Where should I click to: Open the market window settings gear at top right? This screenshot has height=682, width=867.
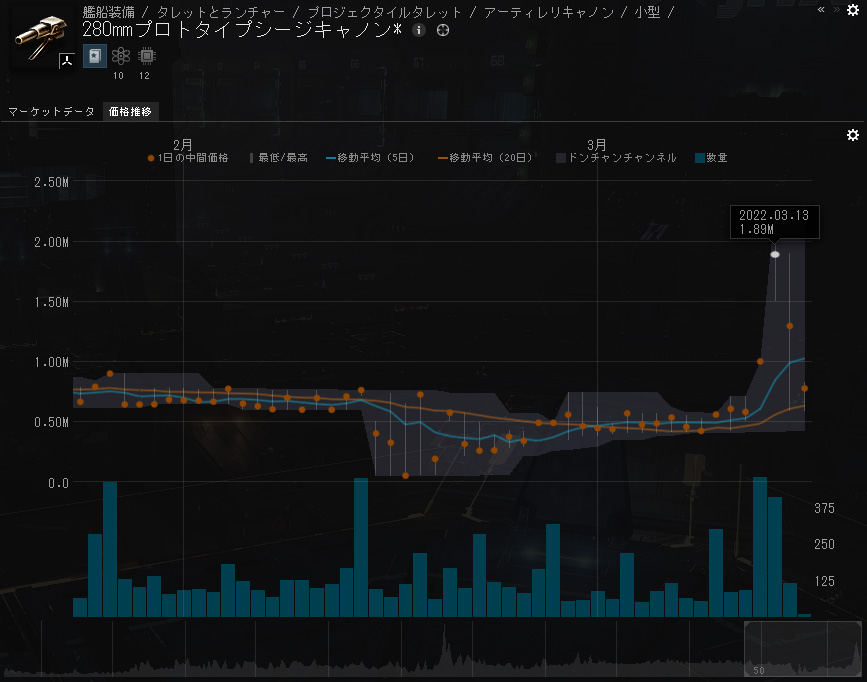(x=853, y=10)
